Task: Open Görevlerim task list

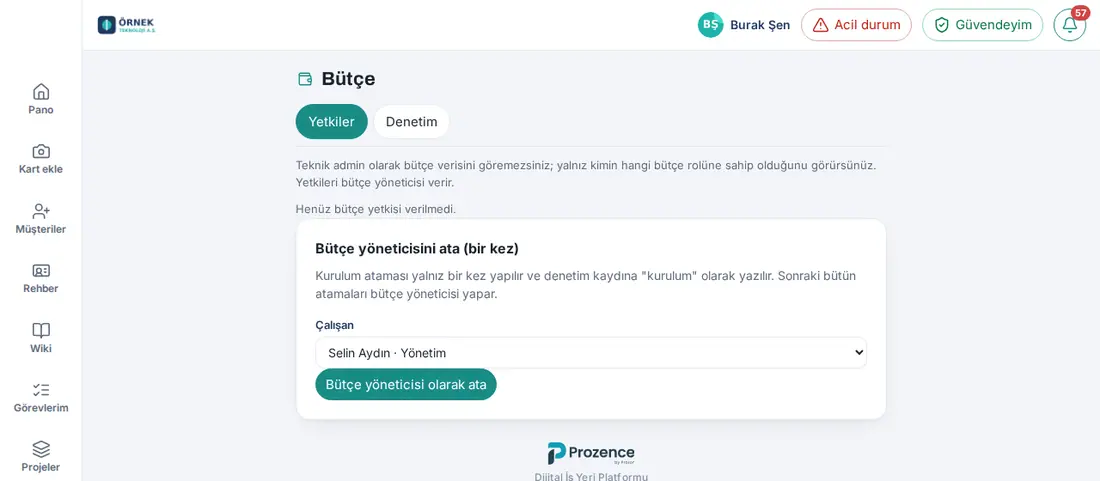Action: click(x=41, y=397)
